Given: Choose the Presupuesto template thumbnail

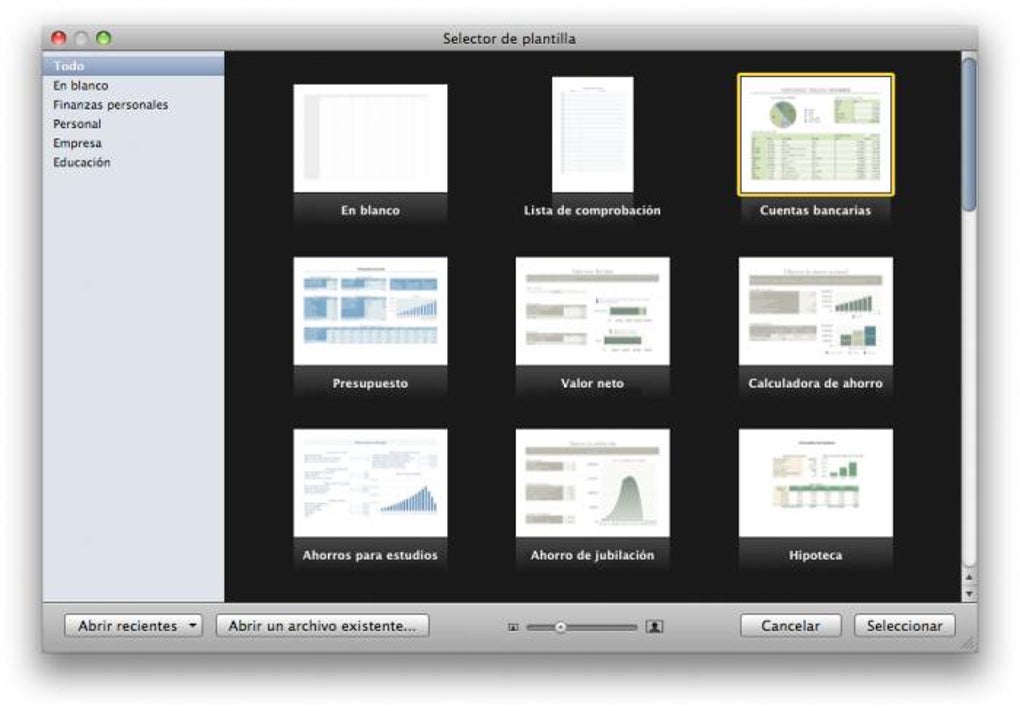Looking at the screenshot, I should point(370,311).
